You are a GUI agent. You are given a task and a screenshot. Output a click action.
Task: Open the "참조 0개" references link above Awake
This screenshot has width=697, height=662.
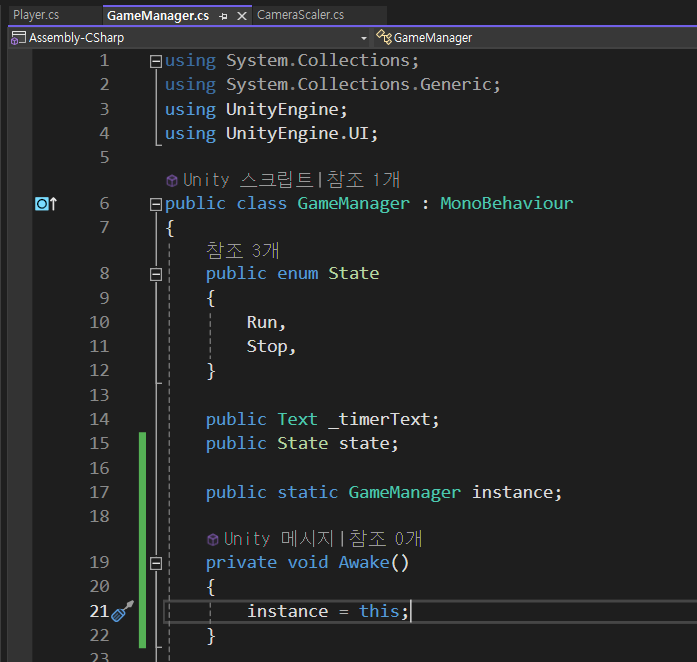[x=385, y=539]
